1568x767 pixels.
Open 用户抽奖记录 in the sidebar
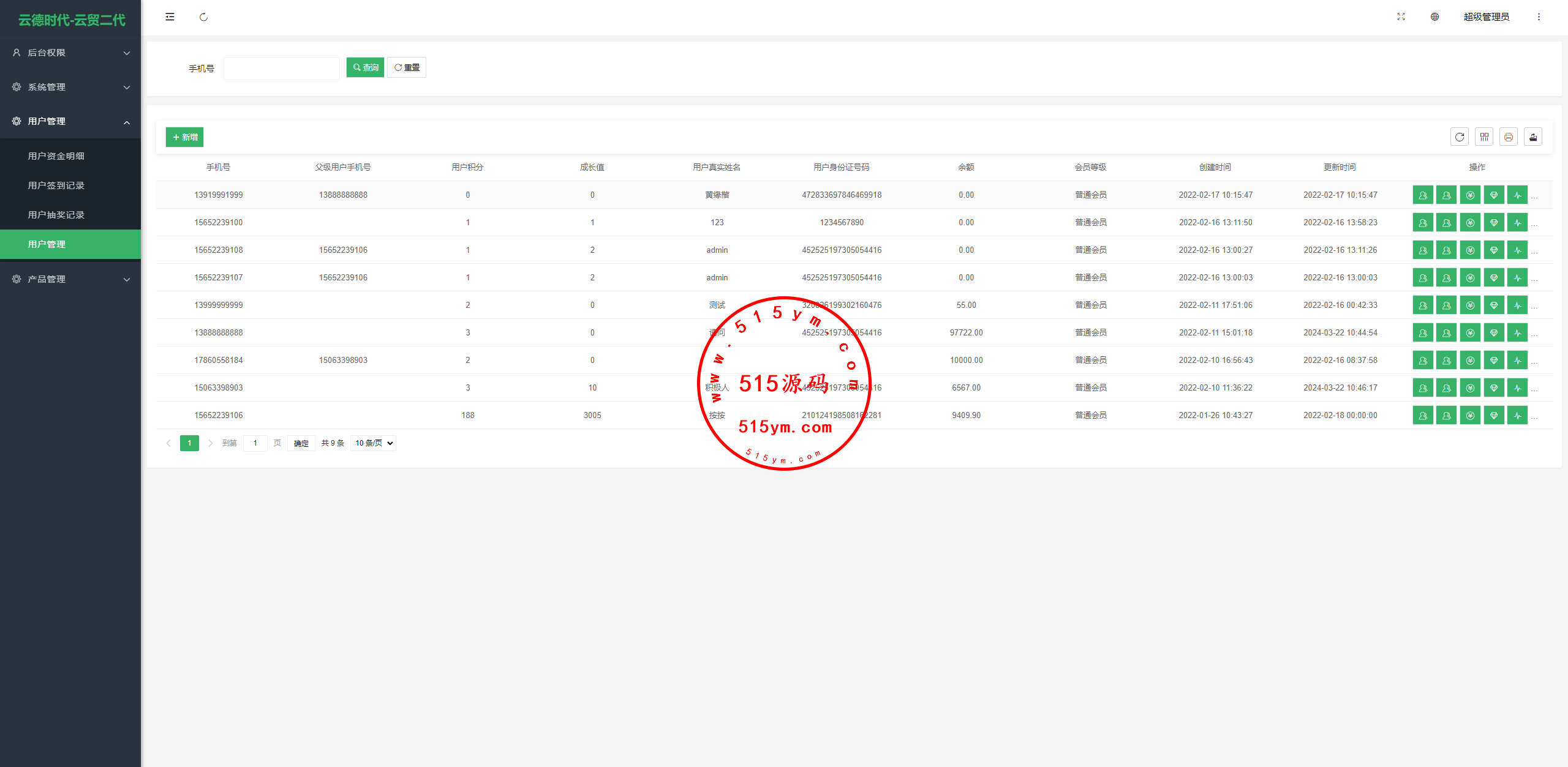[56, 215]
